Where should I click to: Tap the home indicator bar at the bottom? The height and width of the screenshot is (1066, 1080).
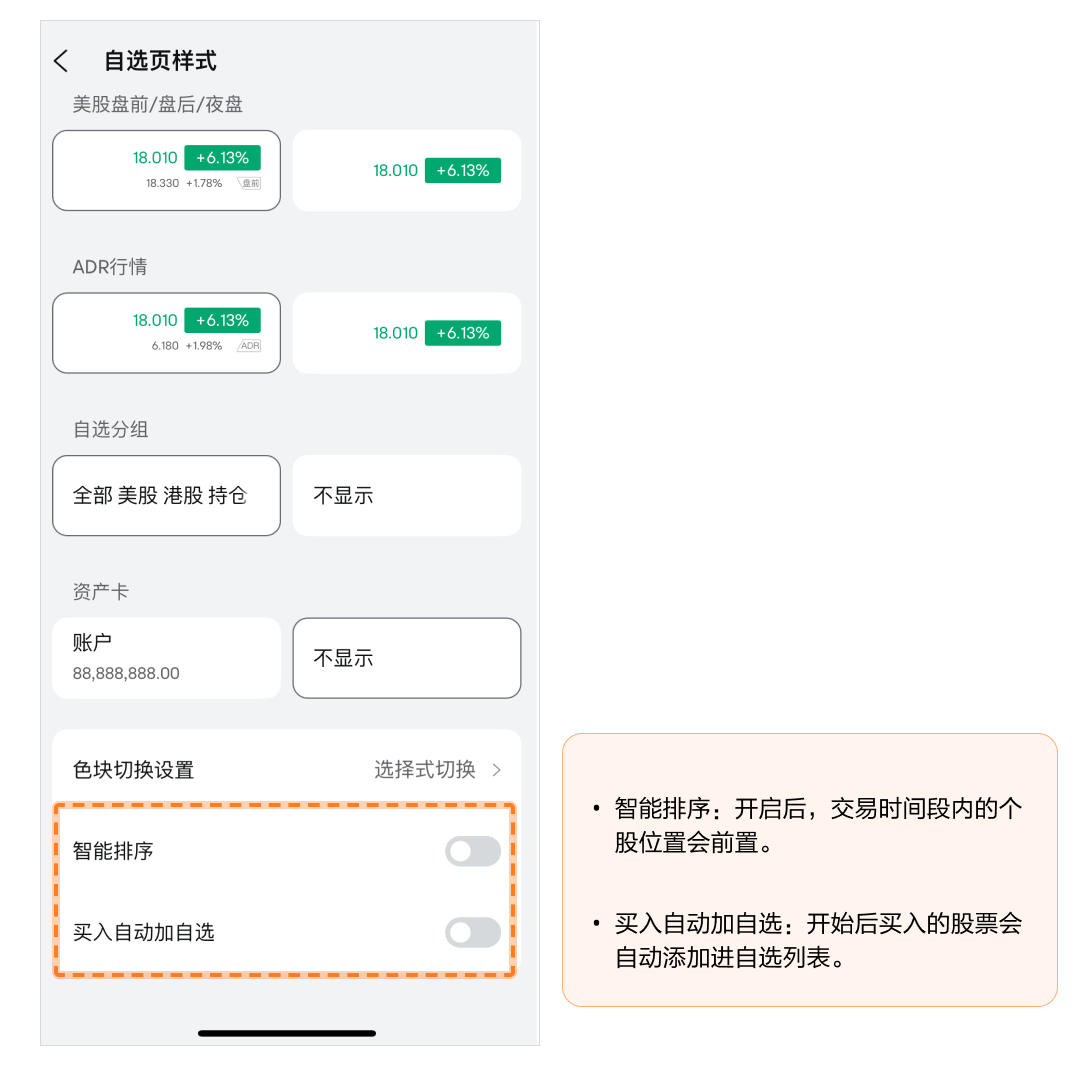coord(287,1033)
